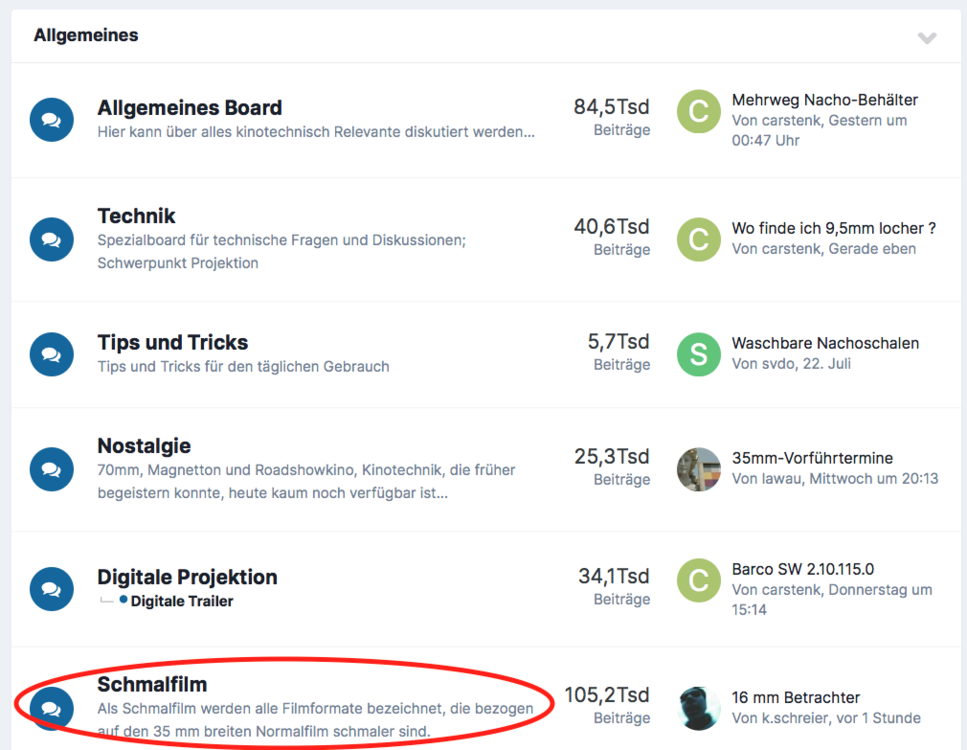The width and height of the screenshot is (967, 750).
Task: Collapse the Allgemeines category with chevron
Action: 927,38
